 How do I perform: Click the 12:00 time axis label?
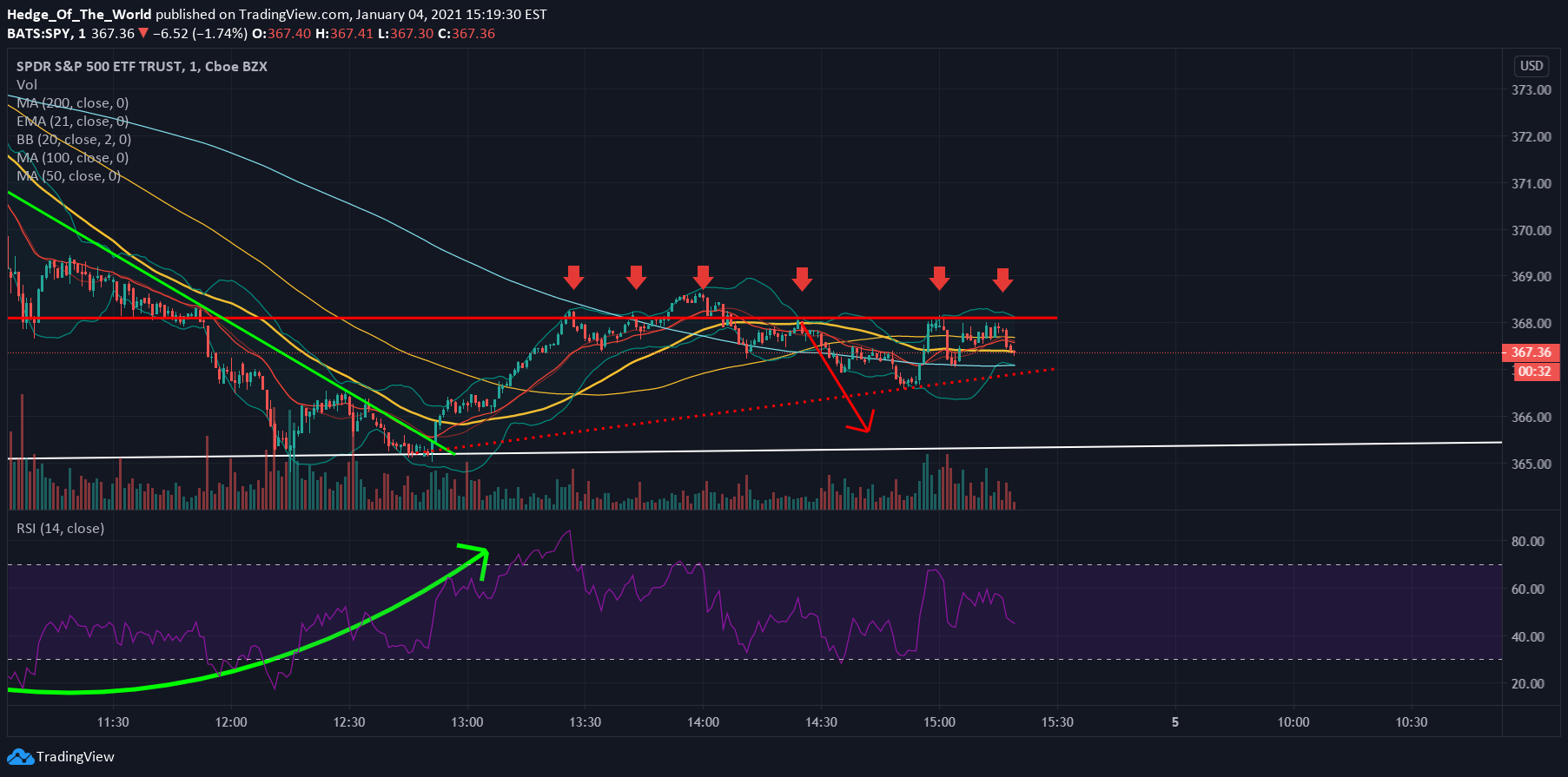(x=231, y=722)
